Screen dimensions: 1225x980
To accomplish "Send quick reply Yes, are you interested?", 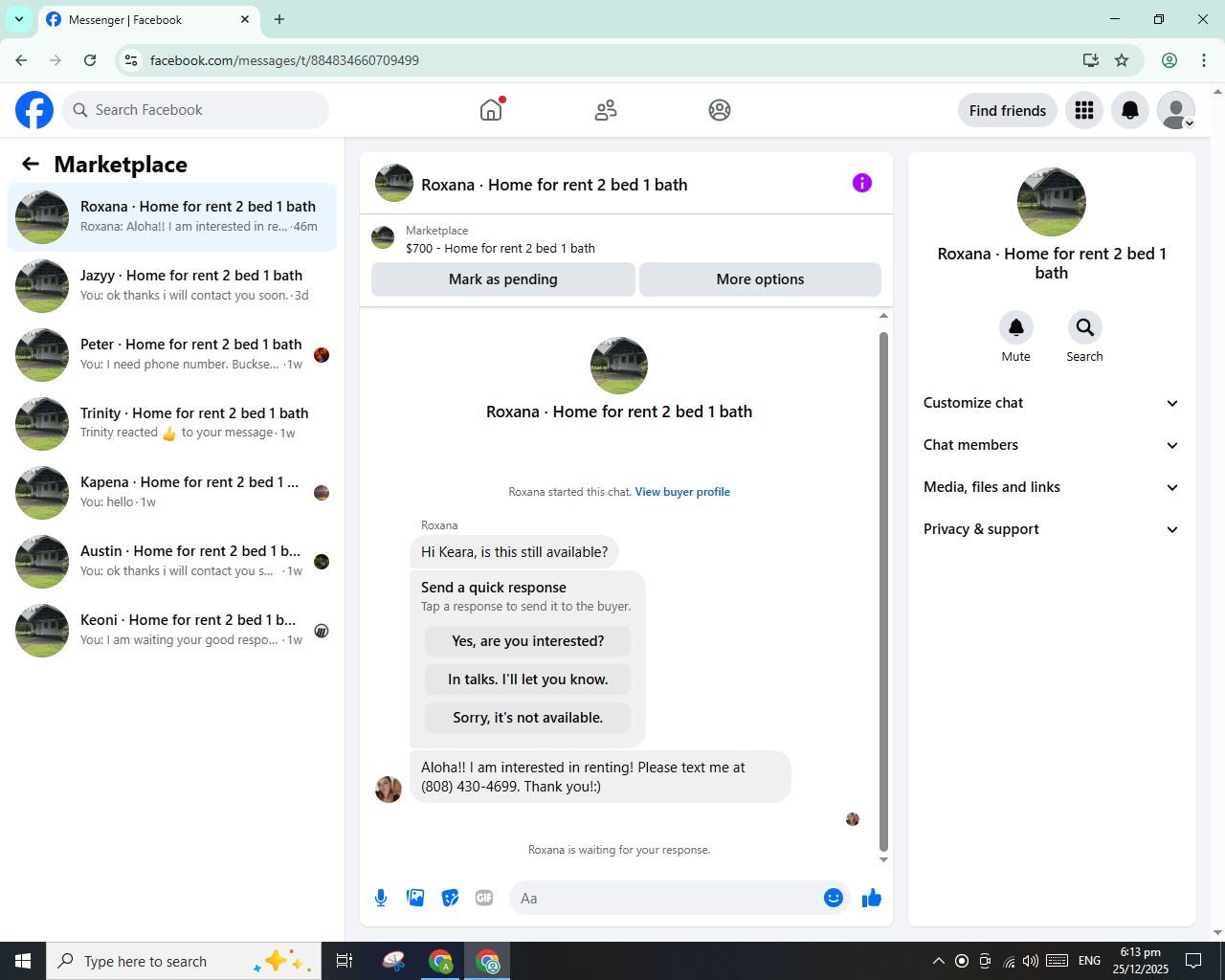I will pos(528,641).
